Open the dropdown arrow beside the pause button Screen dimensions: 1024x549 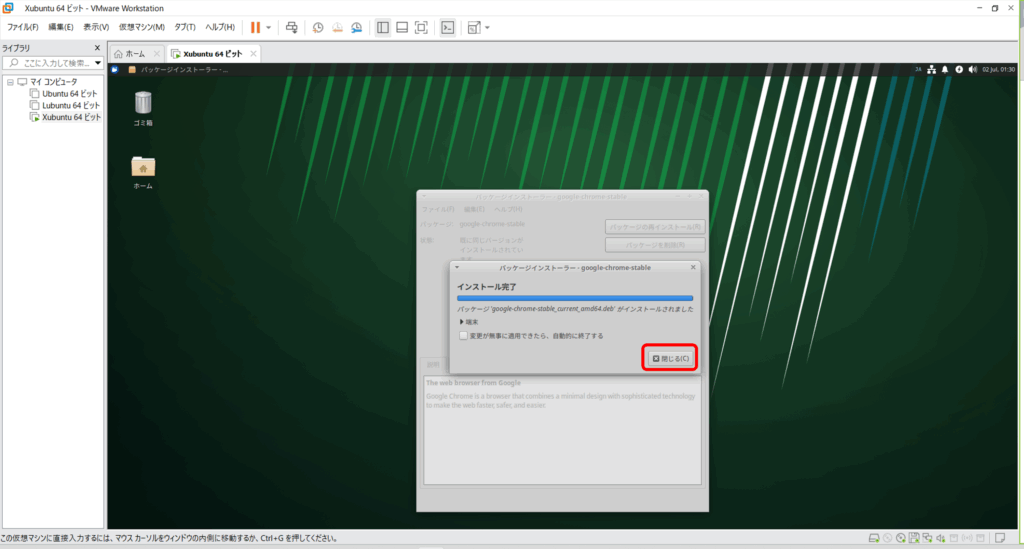click(x=268, y=27)
